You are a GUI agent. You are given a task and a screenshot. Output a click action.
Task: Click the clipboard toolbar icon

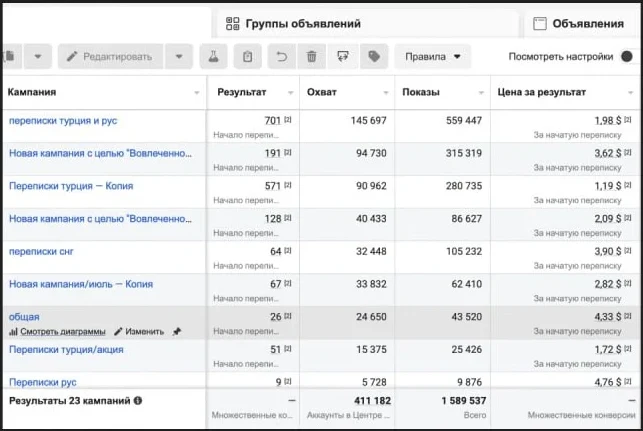point(247,56)
